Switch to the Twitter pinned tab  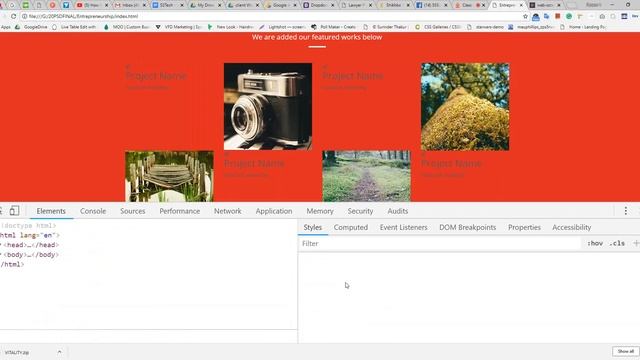click(66, 5)
